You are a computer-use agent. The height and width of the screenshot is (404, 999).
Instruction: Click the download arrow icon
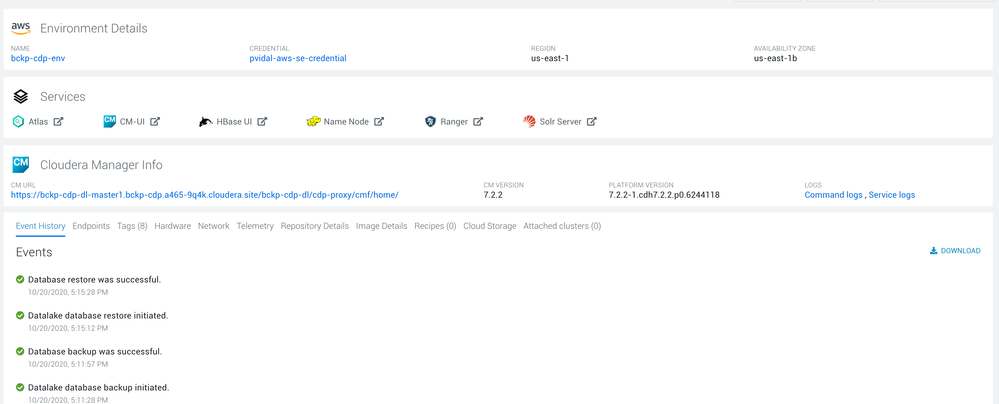pos(933,251)
